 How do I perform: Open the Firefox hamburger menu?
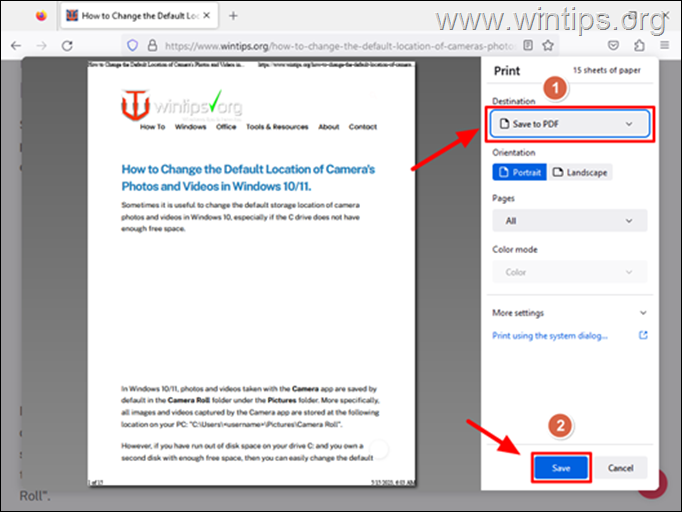point(665,45)
